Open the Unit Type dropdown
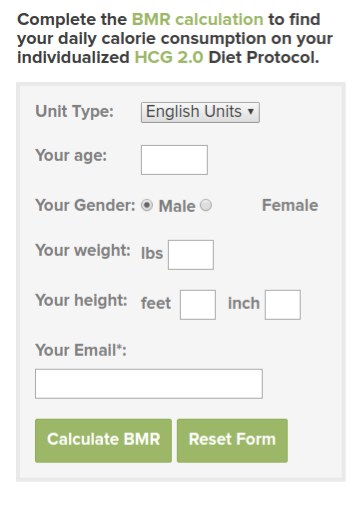This screenshot has height=506, width=362. click(200, 112)
